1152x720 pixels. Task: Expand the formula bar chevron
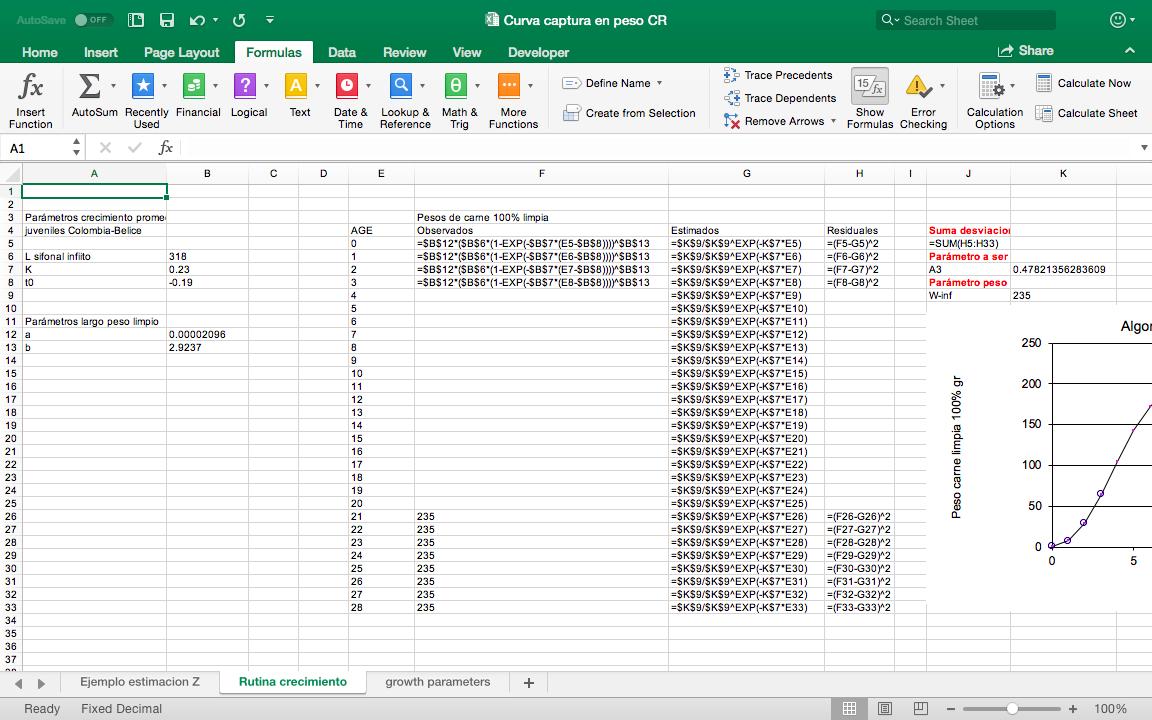coord(1143,148)
